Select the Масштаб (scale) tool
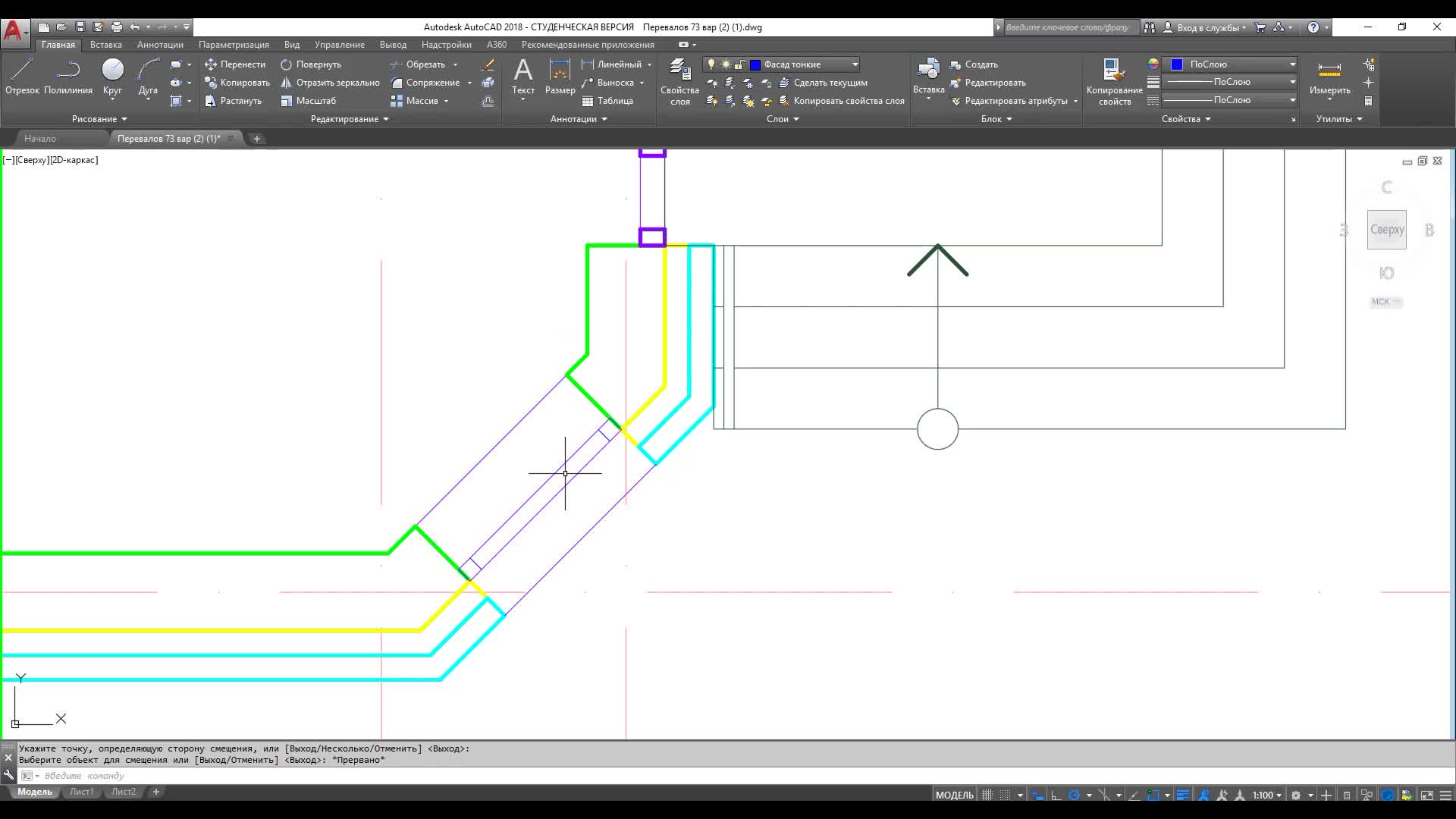This screenshot has height=819, width=1456. [308, 101]
